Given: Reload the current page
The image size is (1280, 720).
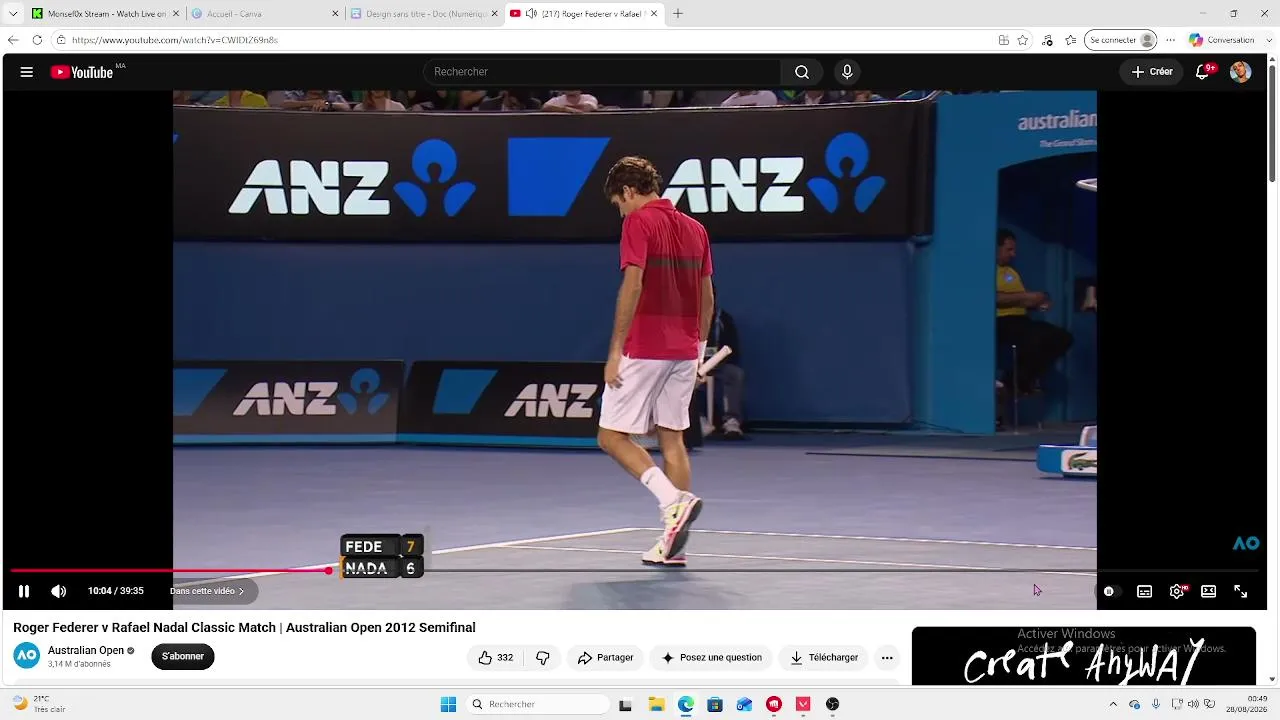Looking at the screenshot, I should point(37,40).
